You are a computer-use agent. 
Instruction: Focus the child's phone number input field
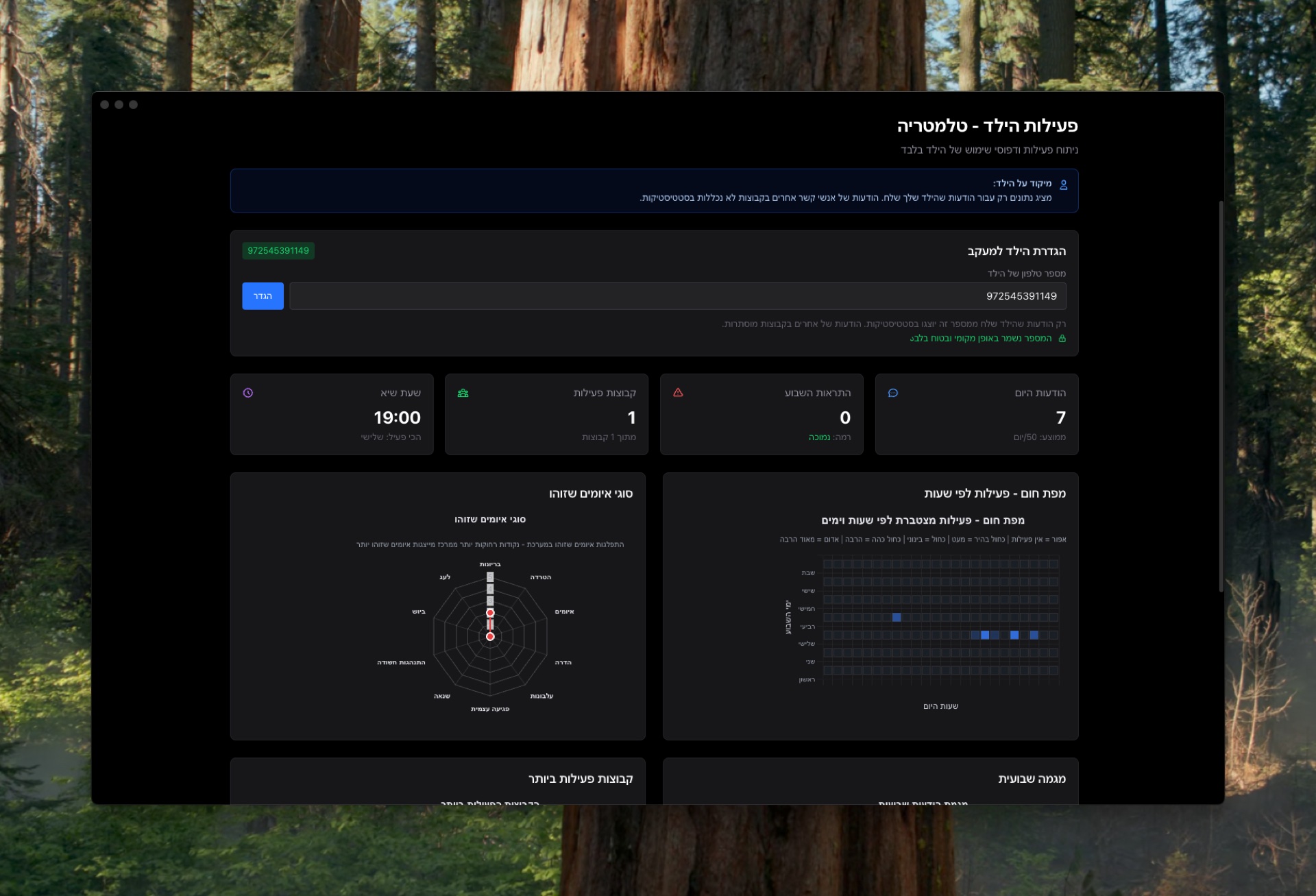pyautogui.click(x=677, y=296)
